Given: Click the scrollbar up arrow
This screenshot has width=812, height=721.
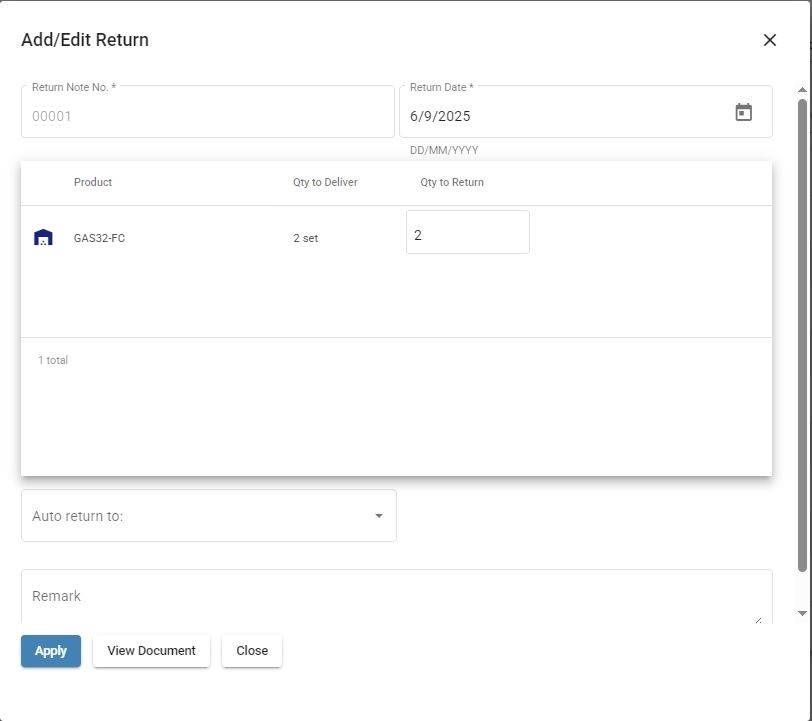Looking at the screenshot, I should point(802,90).
